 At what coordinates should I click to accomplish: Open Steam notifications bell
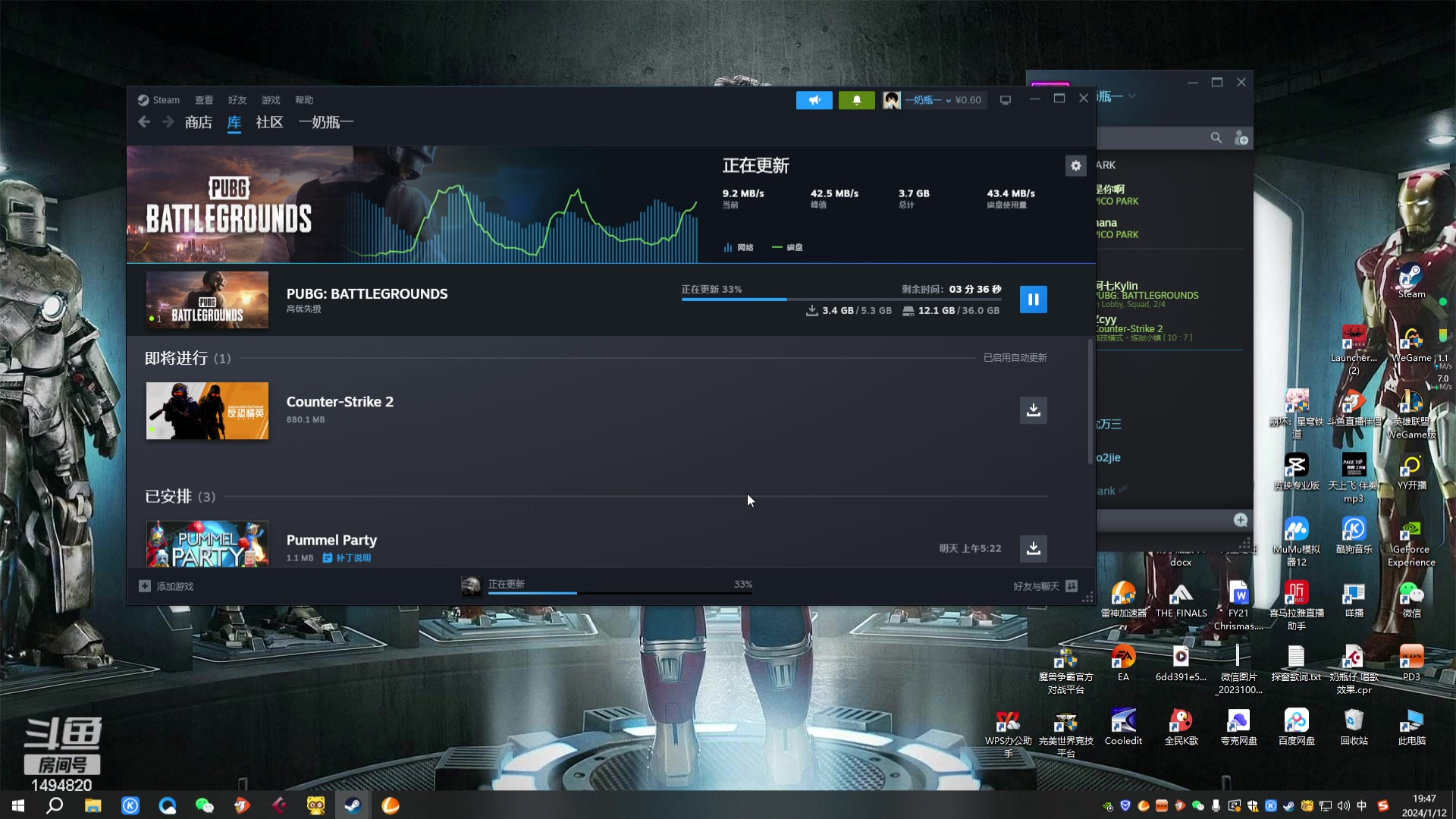(x=856, y=100)
